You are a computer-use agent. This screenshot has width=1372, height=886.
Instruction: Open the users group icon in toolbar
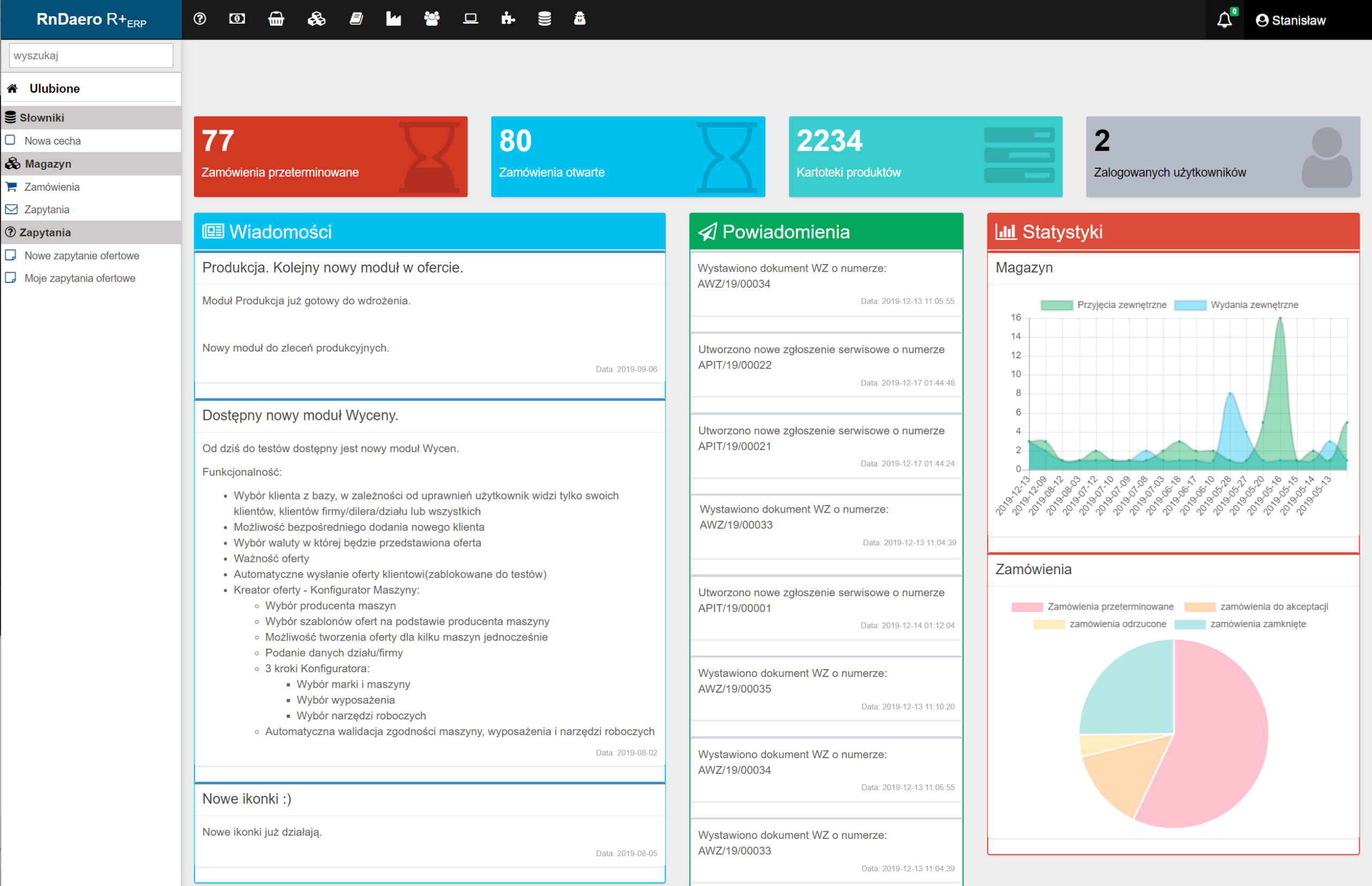tap(431, 19)
